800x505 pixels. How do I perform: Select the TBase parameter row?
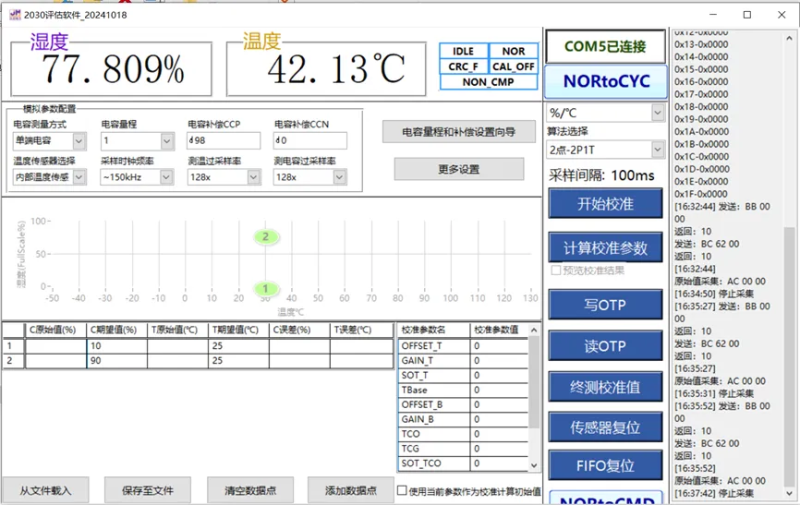pyautogui.click(x=463, y=390)
